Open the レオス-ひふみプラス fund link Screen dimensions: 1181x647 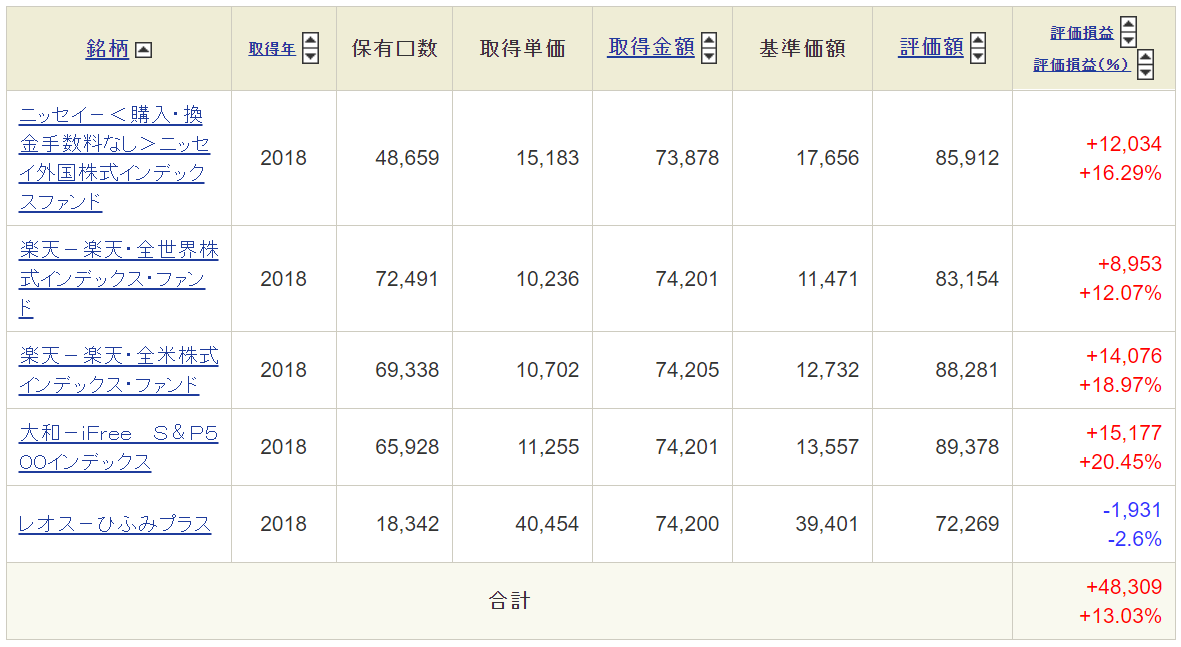click(115, 524)
